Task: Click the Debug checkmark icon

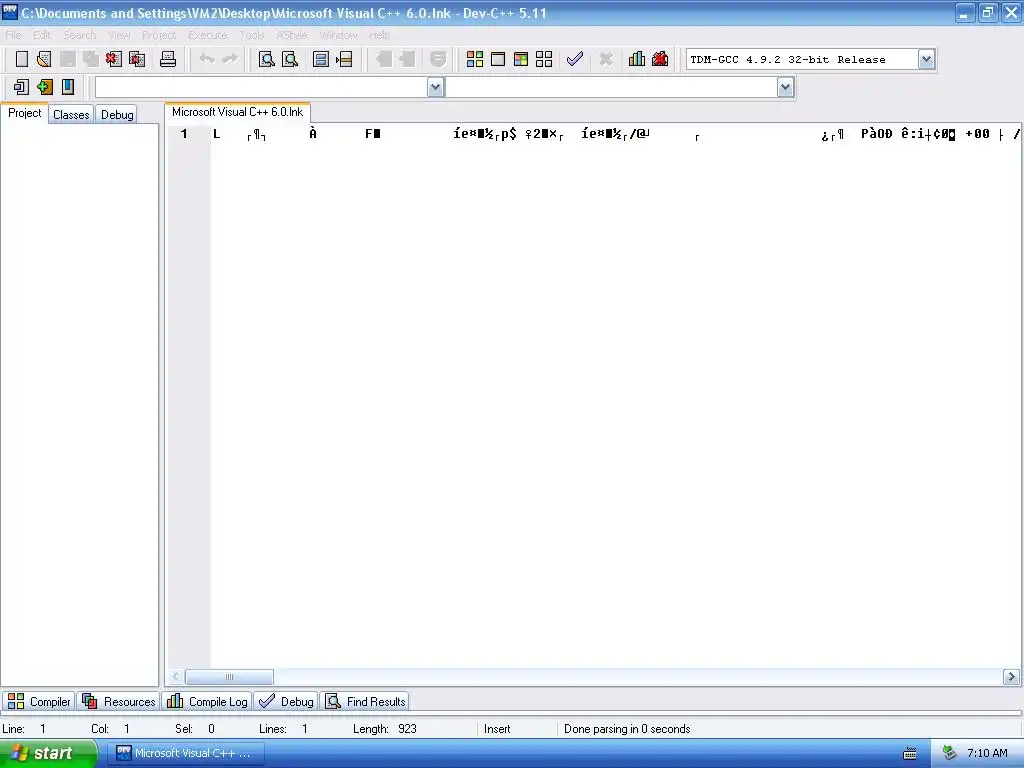Action: tap(575, 59)
